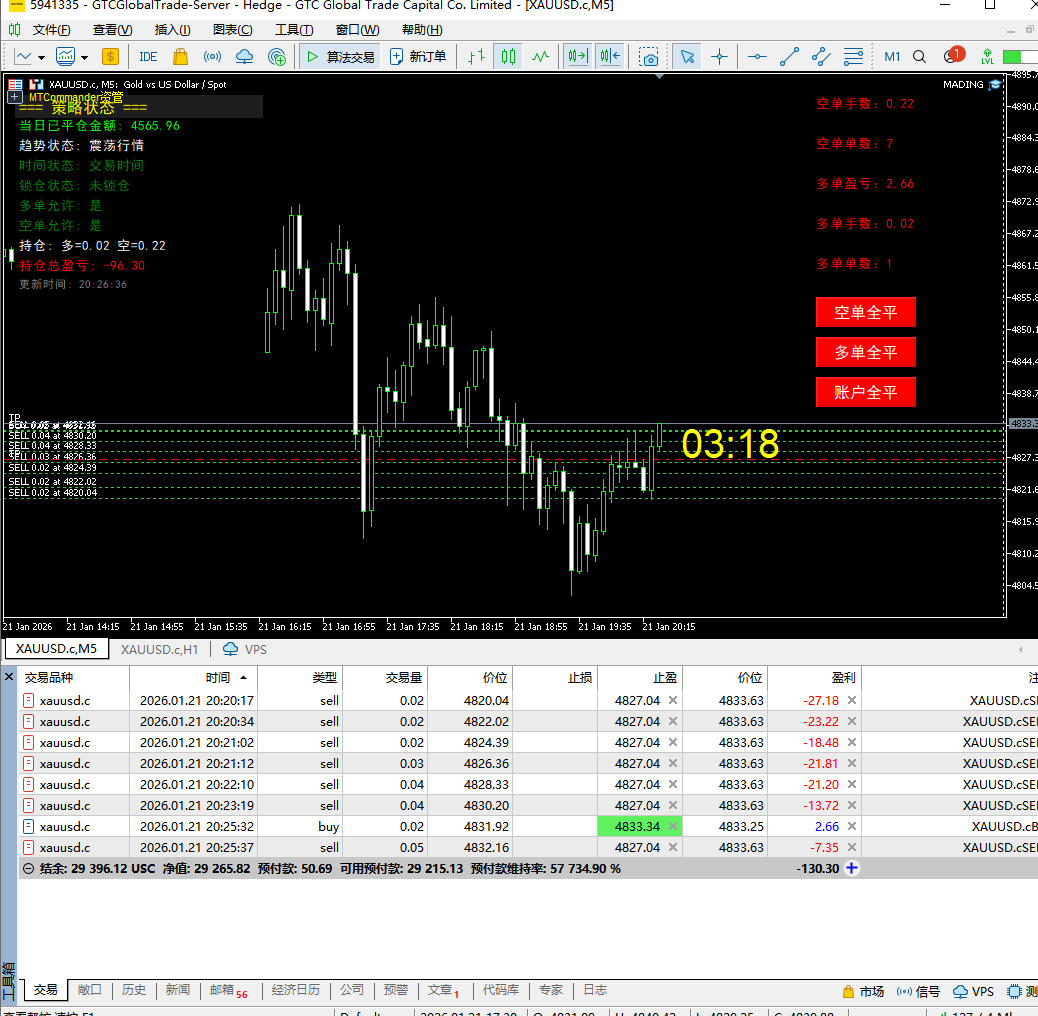Open notifications with red badge
Screen dimensions: 1038x1016
(953, 56)
